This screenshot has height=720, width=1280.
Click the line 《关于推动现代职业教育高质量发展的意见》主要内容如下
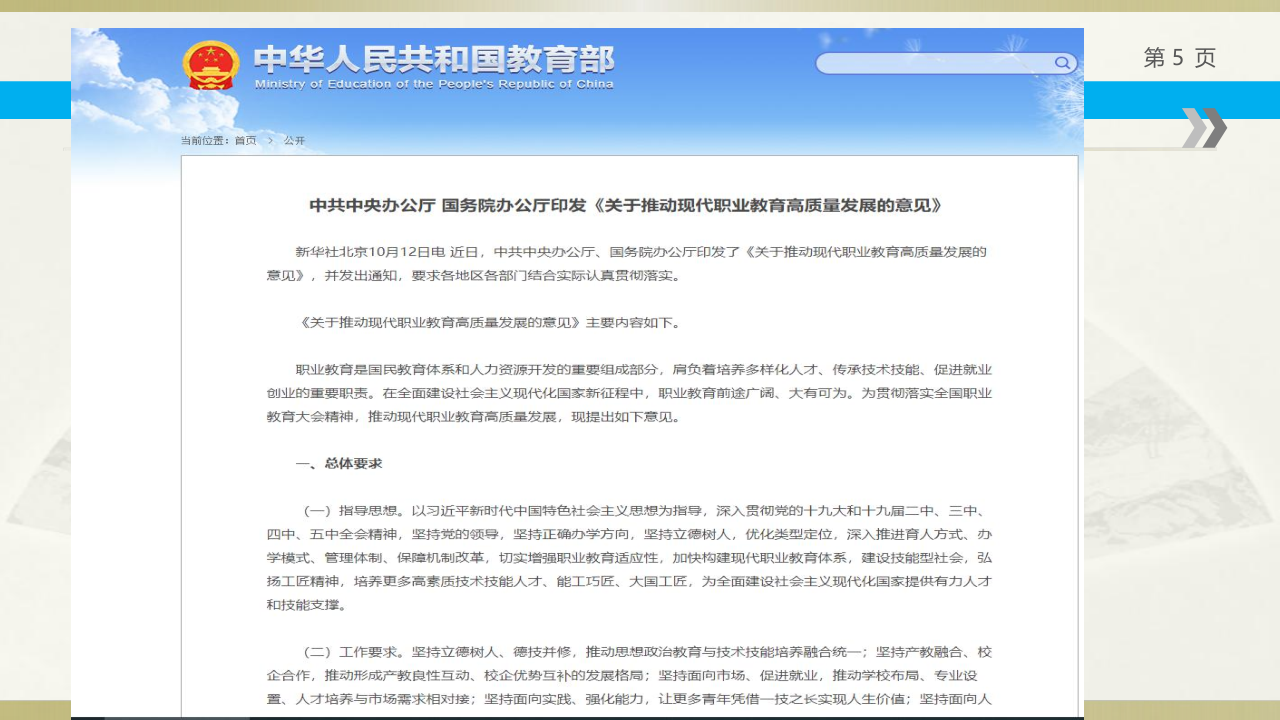(490, 323)
